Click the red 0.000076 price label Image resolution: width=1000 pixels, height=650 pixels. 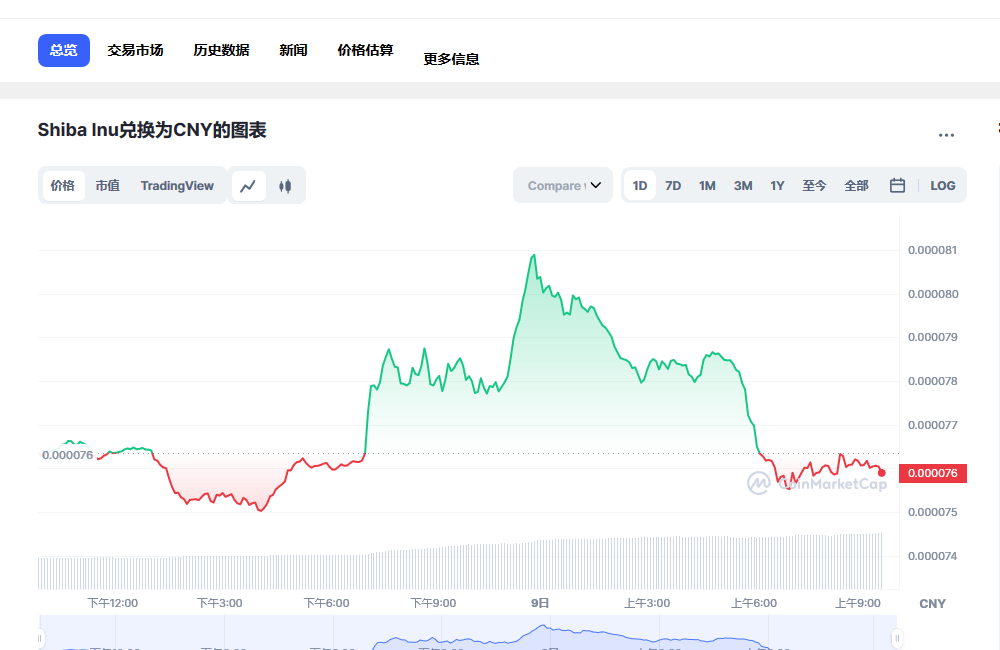tap(932, 473)
